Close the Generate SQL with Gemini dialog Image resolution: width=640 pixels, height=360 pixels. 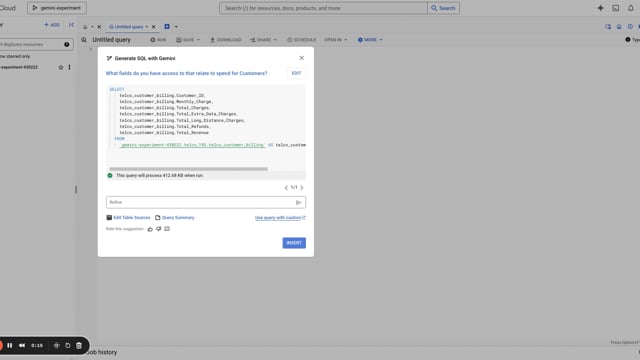(x=302, y=58)
